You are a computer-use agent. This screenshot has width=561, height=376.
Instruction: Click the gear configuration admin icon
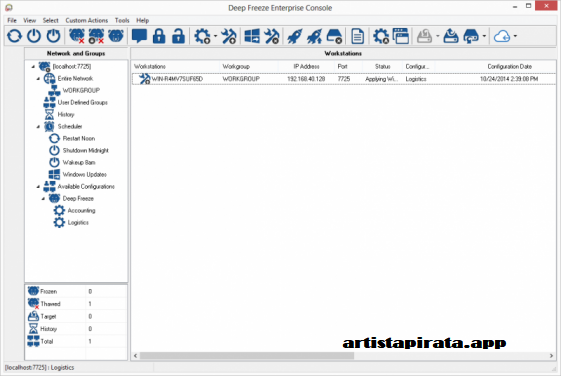381,36
